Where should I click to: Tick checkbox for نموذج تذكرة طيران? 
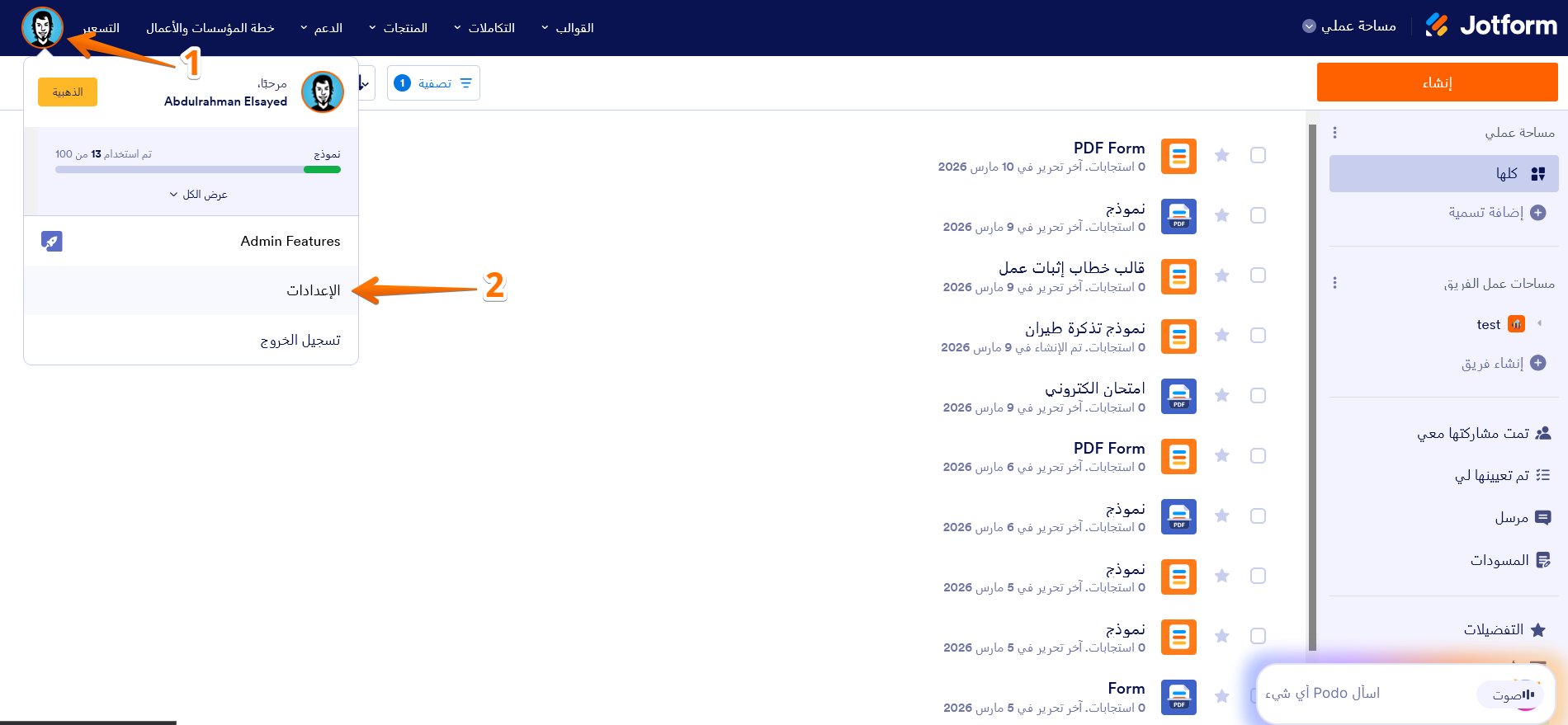(x=1258, y=335)
